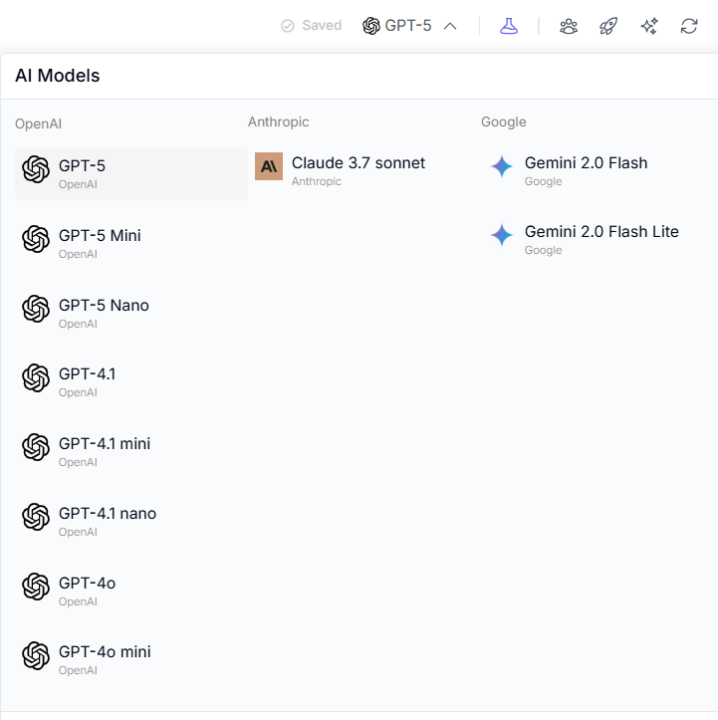Open the team members icon
This screenshot has height=720, width=718.
(568, 26)
